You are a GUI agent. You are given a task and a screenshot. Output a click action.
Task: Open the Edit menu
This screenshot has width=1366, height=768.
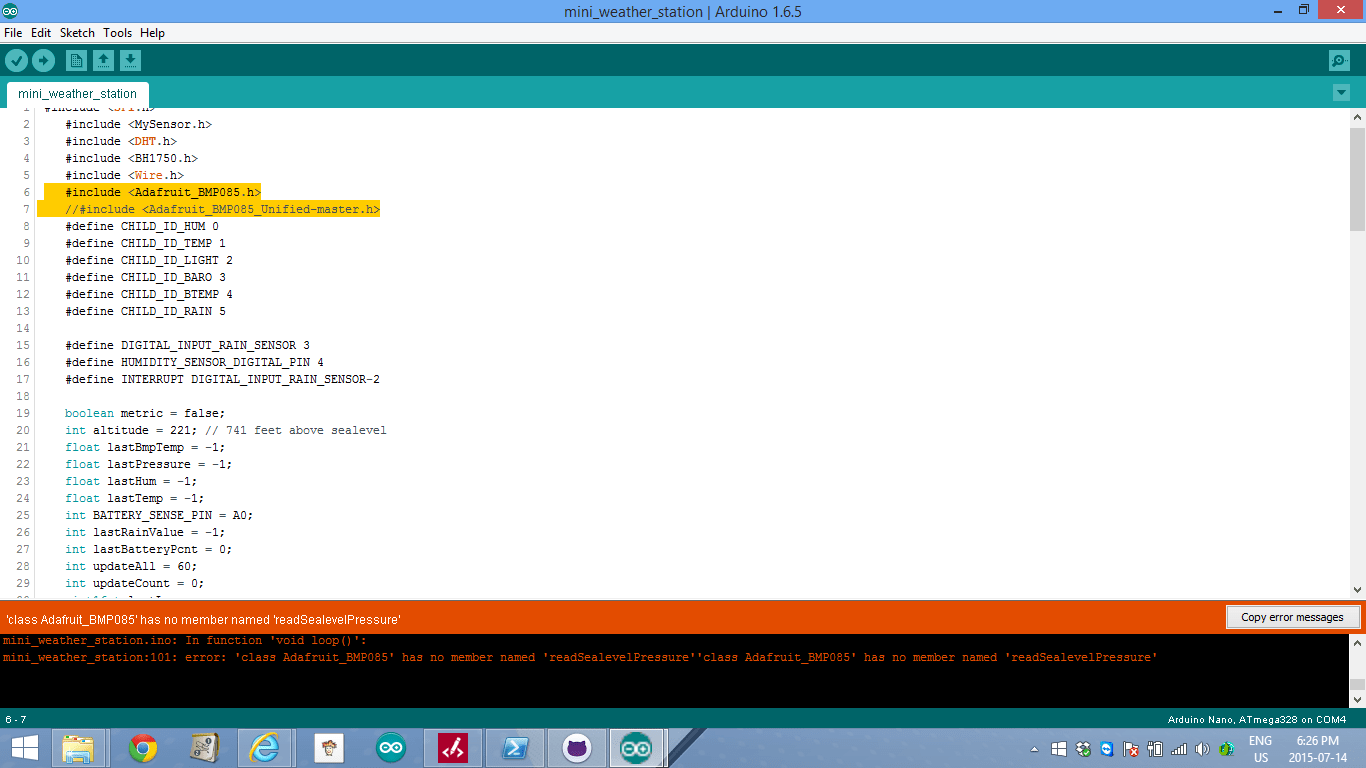point(41,33)
